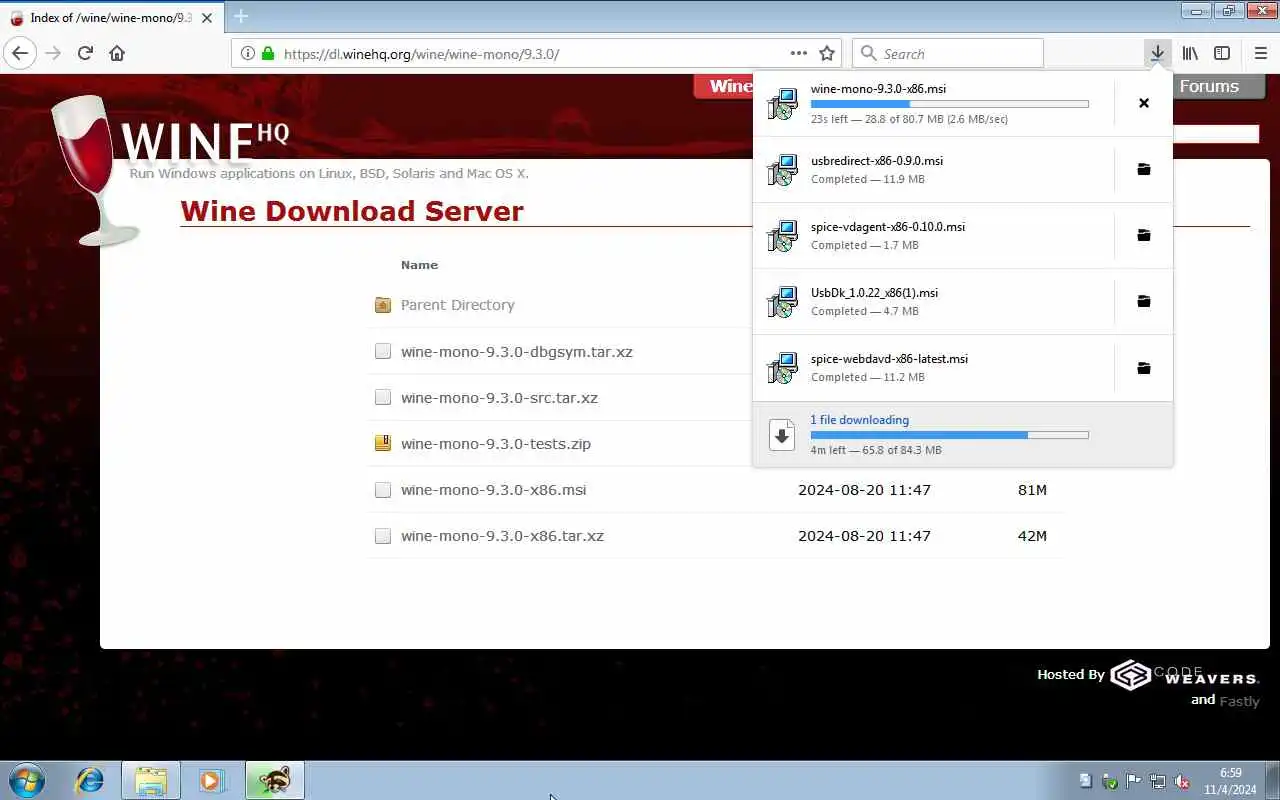Open the Forums menu item
This screenshot has height=800, width=1280.
coord(1208,86)
